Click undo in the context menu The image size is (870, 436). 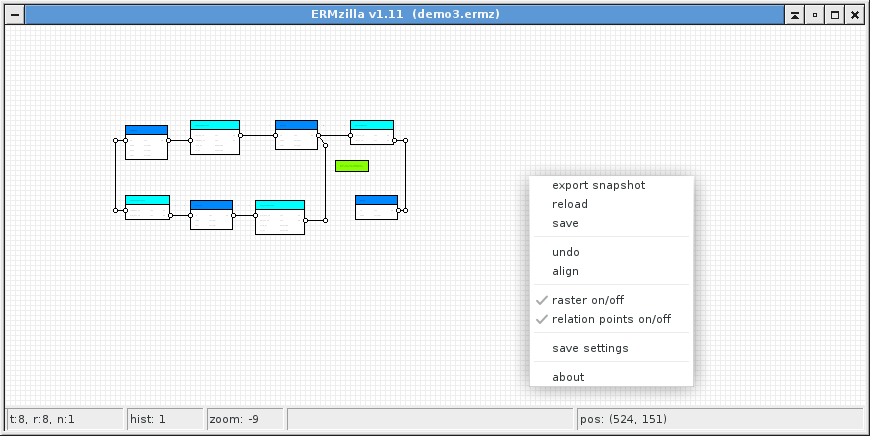566,252
